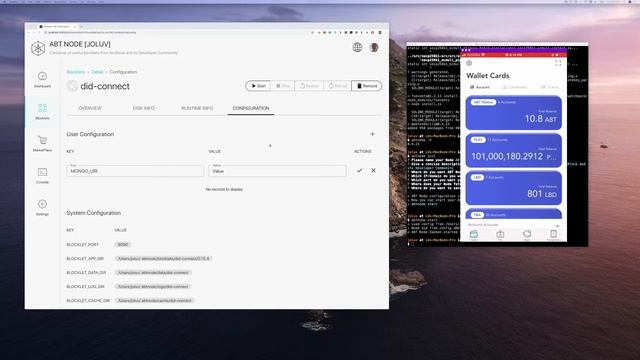The height and width of the screenshot is (360, 640).
Task: Open the PLAY balance card
Action: 513,150
